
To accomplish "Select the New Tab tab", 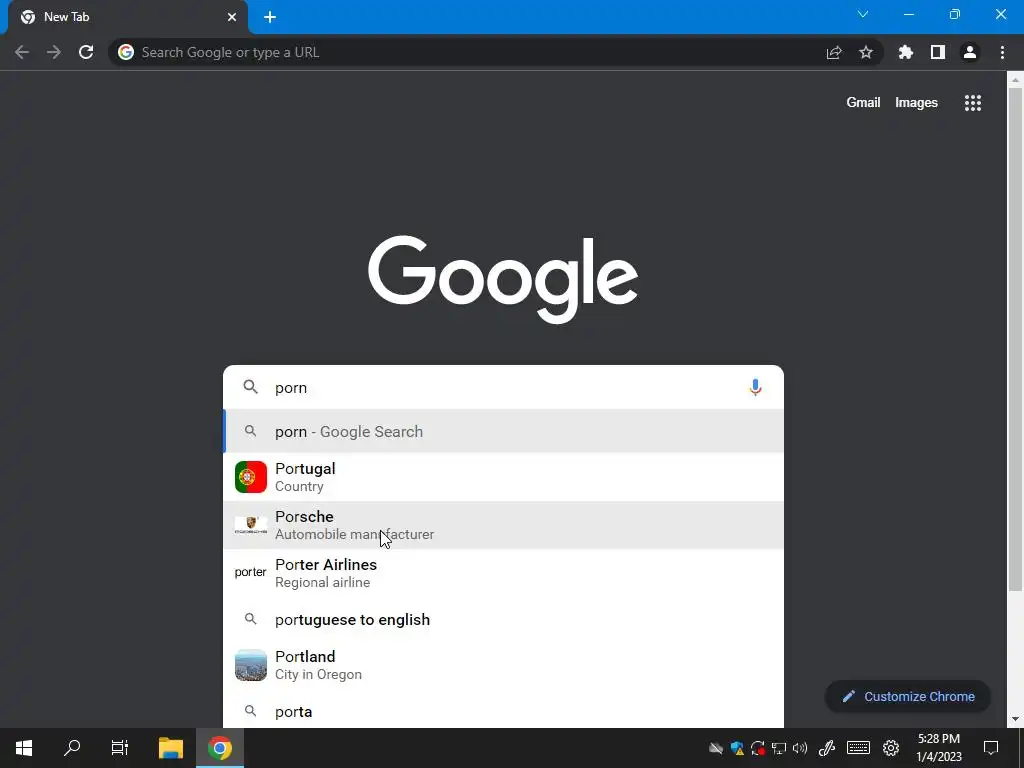I will point(127,17).
